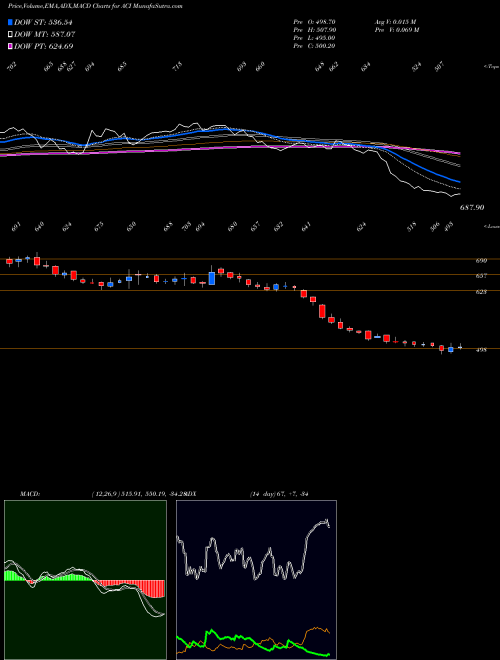Click the blue DOW ST legend swatch

[10, 22]
